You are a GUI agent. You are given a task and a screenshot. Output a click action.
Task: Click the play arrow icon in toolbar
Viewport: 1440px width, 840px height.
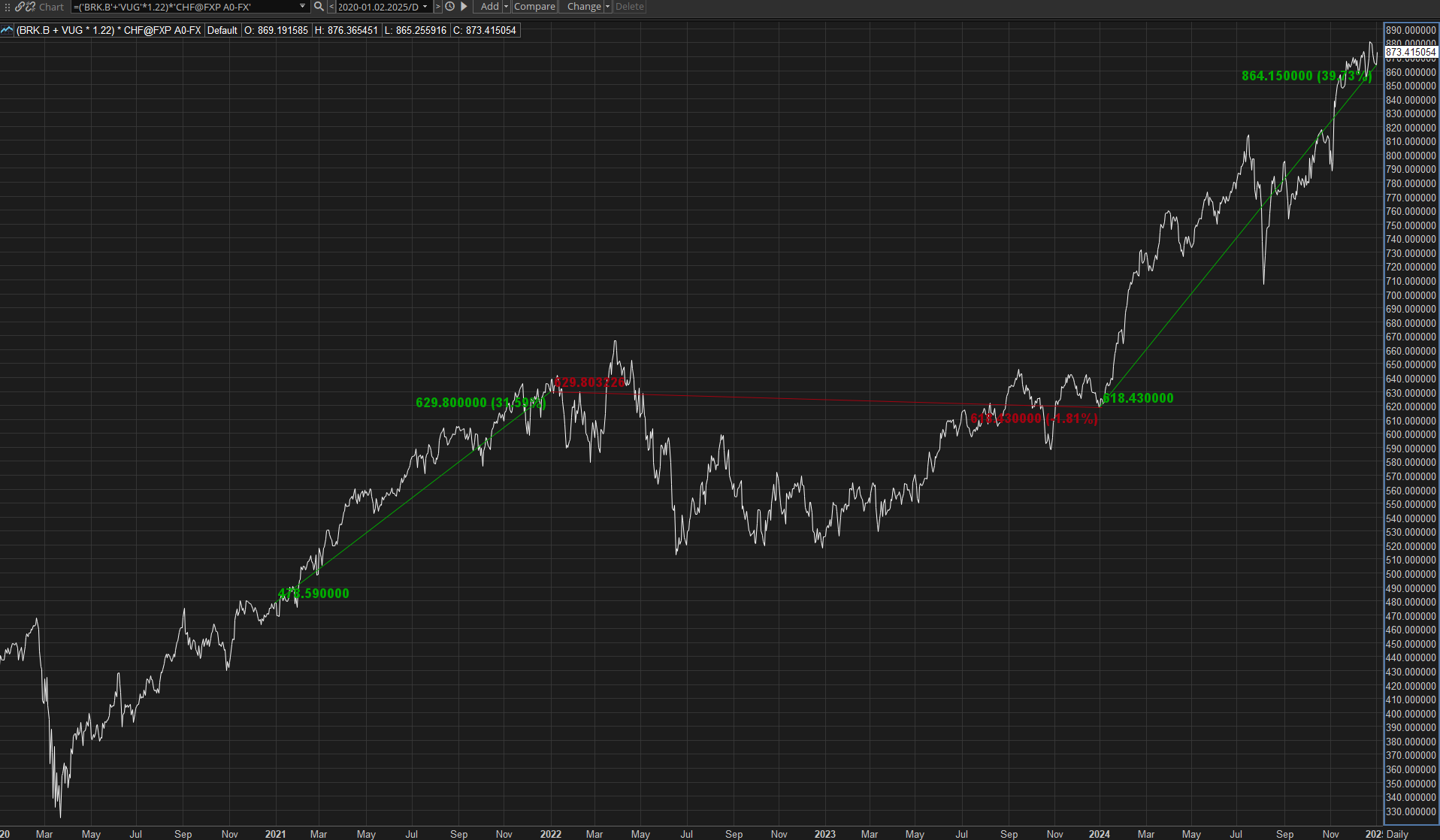point(464,7)
